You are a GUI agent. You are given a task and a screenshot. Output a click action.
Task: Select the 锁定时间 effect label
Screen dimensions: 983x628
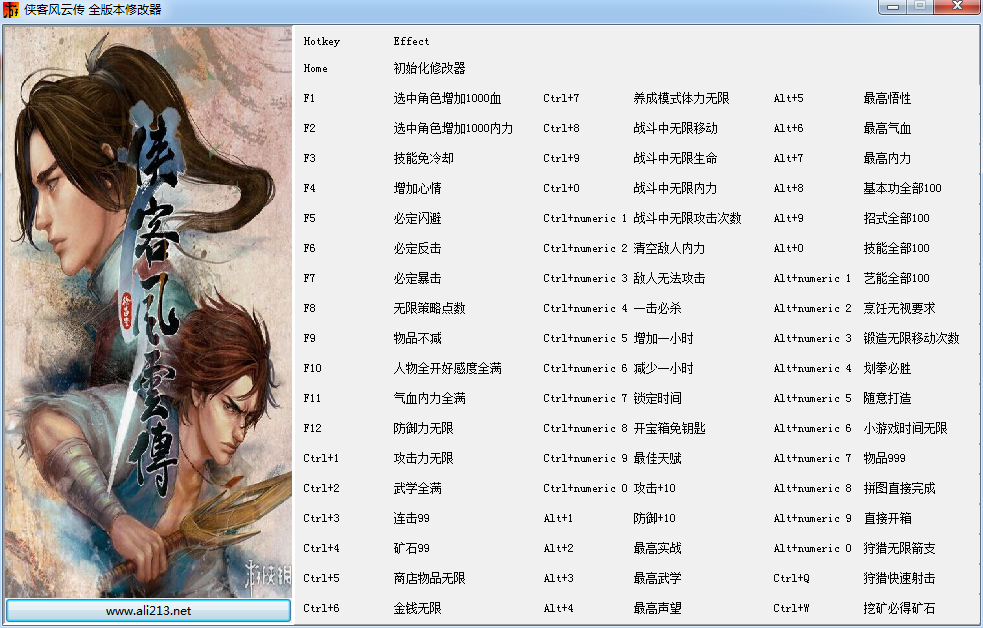coord(657,399)
